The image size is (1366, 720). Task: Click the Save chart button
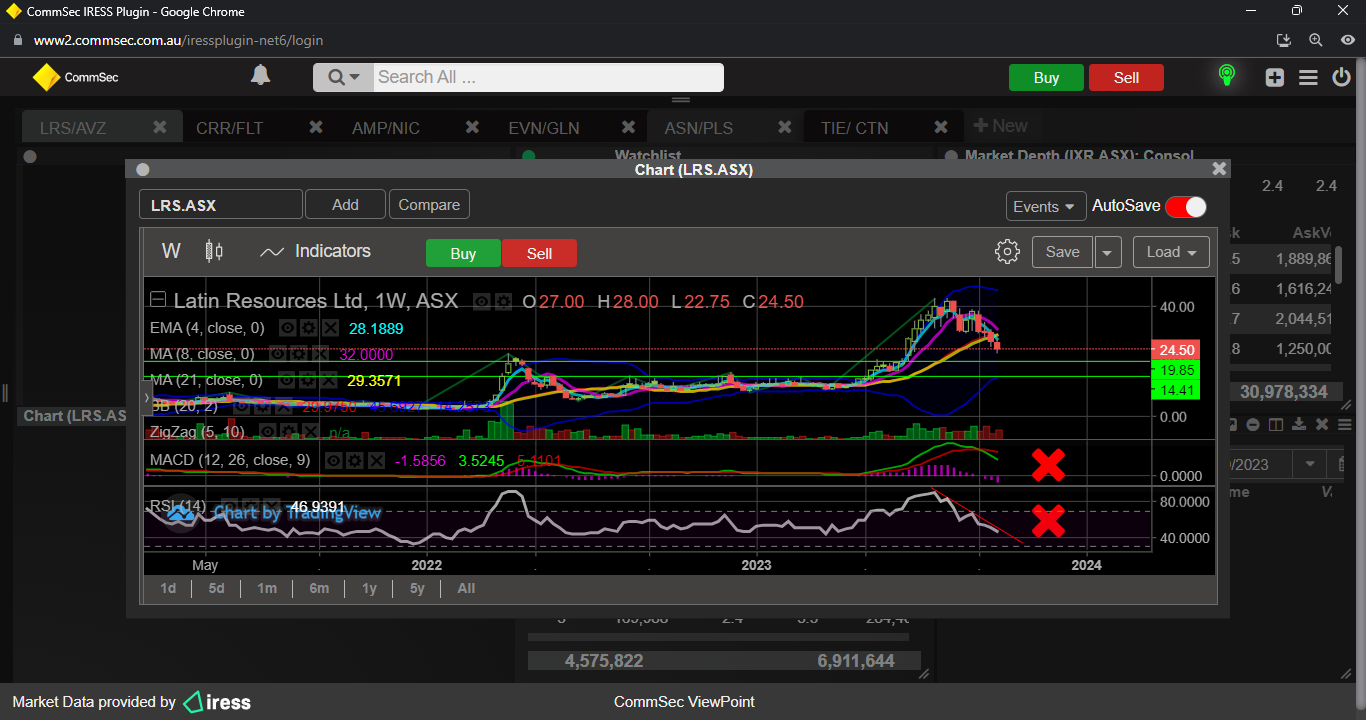[x=1062, y=252]
